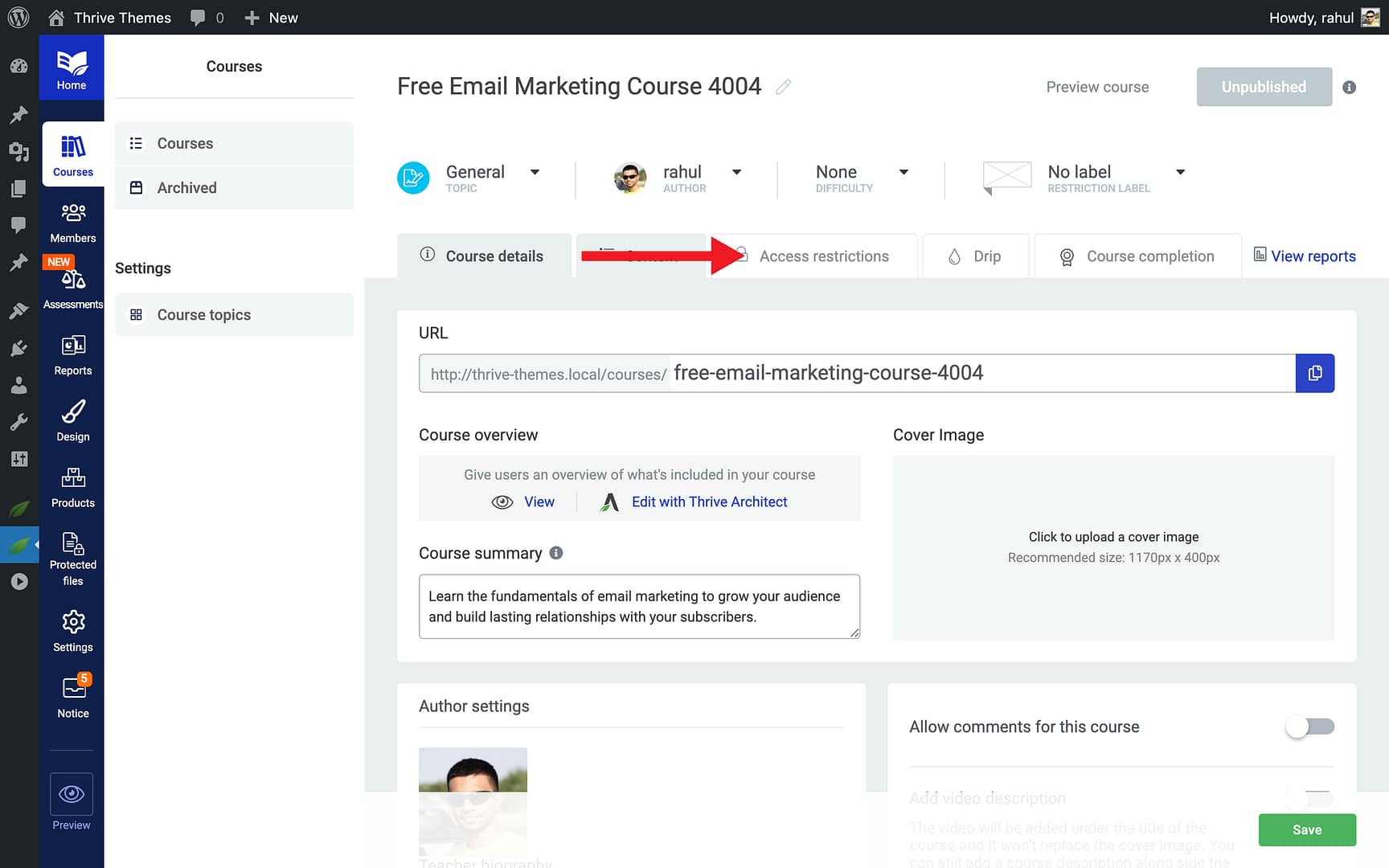Image resolution: width=1389 pixels, height=868 pixels.
Task: Open the author dropdown for rahul
Action: pyautogui.click(x=736, y=172)
